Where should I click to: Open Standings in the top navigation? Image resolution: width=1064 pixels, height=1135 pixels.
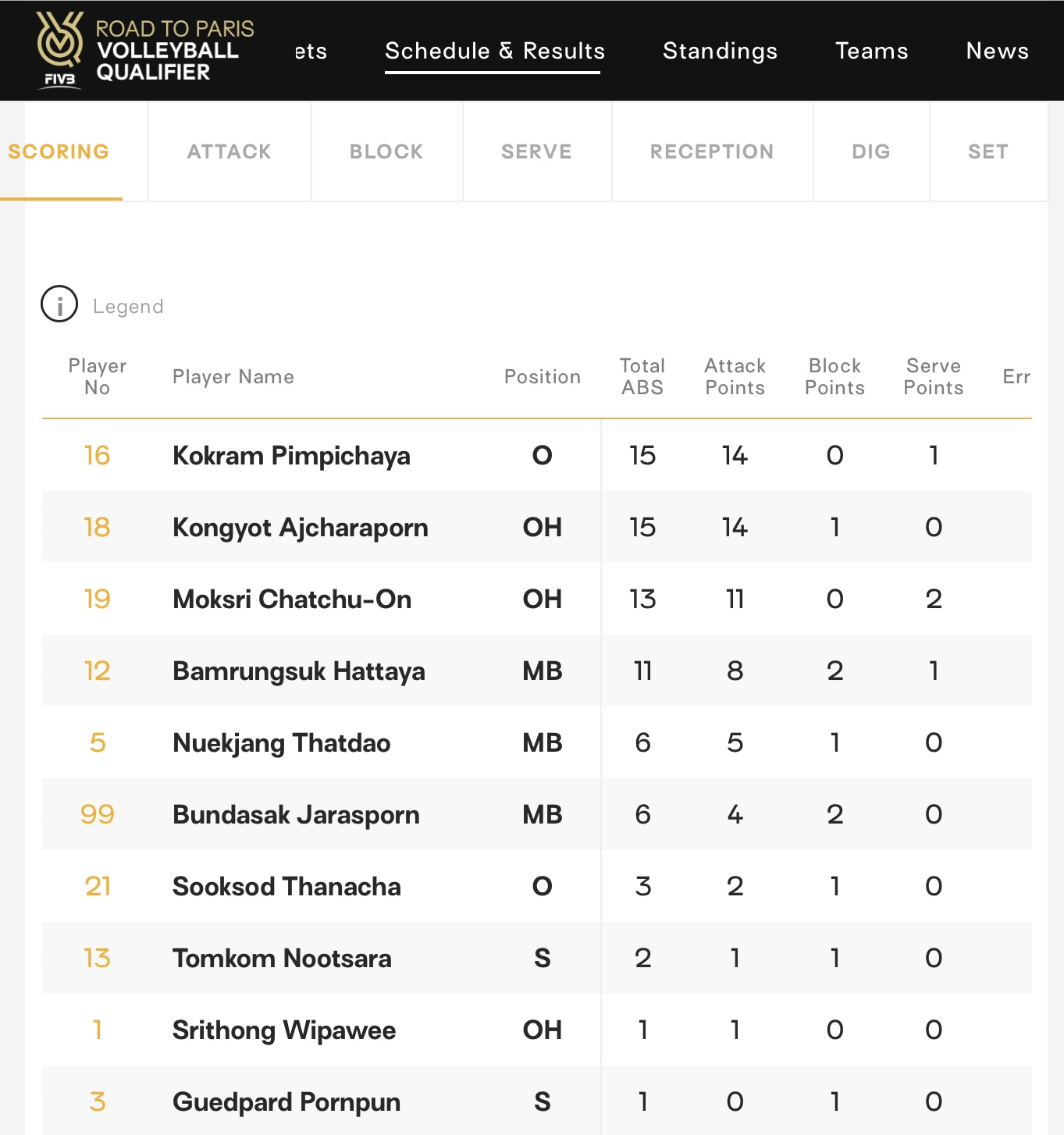[x=720, y=51]
